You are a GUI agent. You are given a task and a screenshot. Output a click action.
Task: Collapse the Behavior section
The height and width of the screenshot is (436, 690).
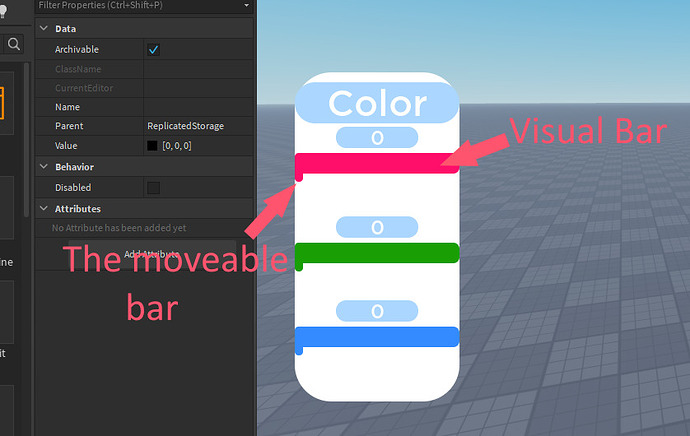(x=44, y=167)
